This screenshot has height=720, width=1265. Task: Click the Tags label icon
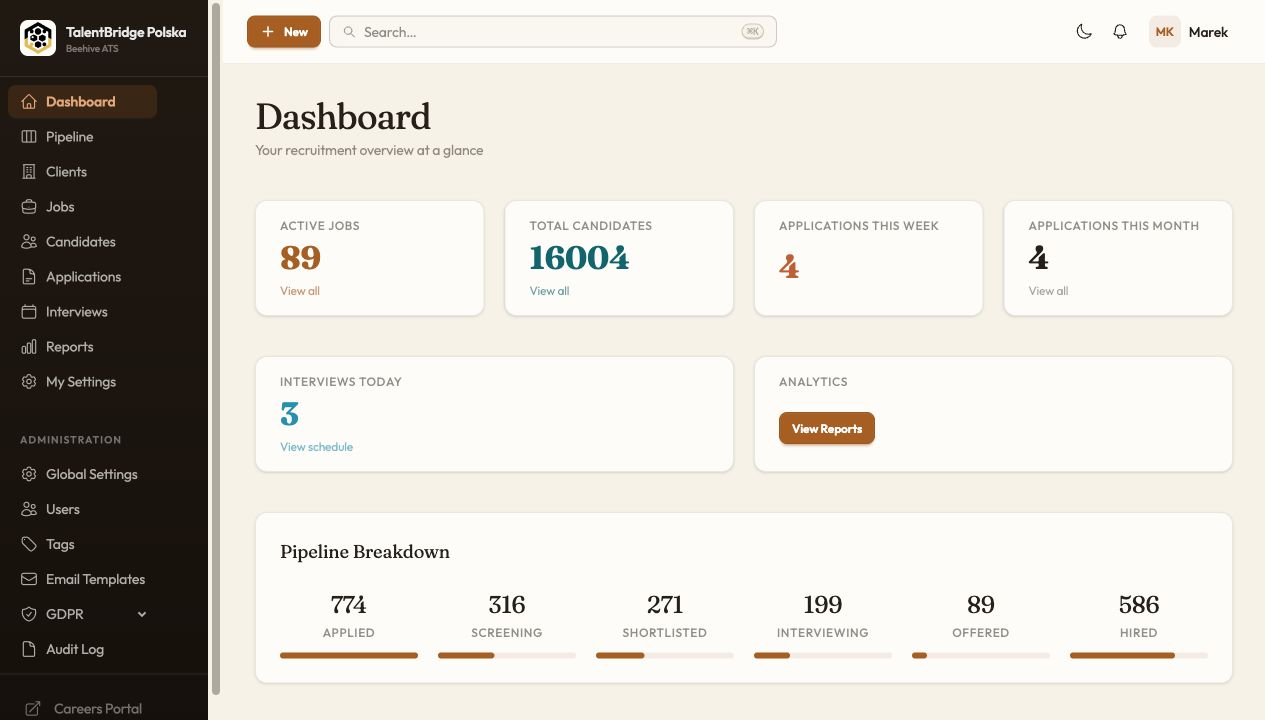(29, 544)
